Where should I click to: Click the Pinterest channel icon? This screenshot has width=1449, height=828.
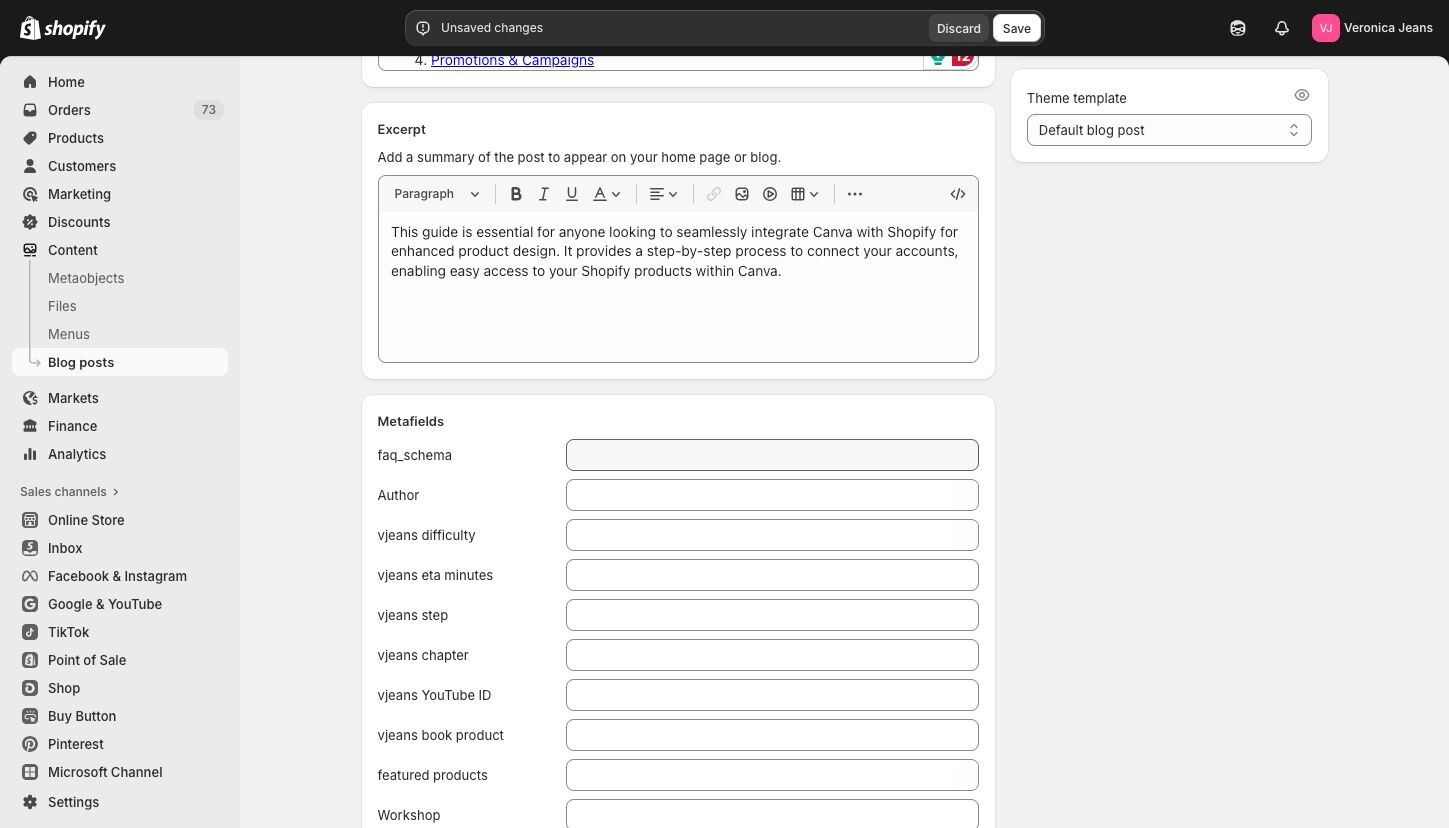(x=30, y=744)
